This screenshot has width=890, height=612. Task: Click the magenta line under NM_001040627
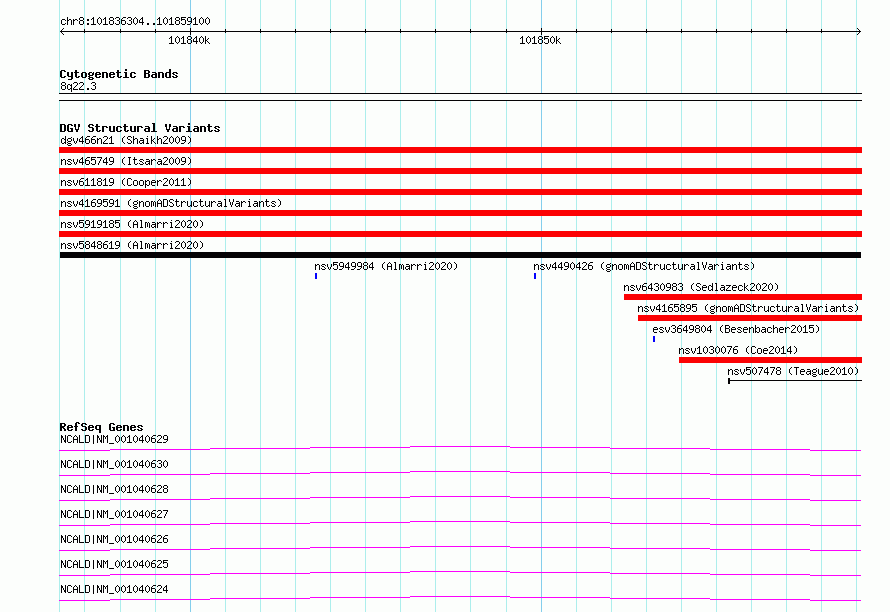coord(460,523)
